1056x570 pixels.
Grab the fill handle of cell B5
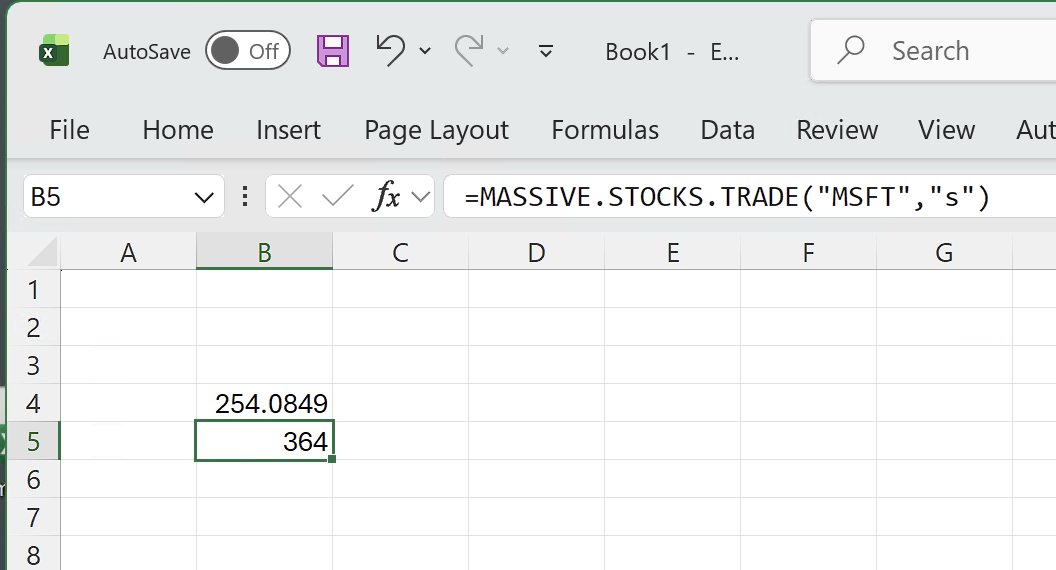point(332,459)
